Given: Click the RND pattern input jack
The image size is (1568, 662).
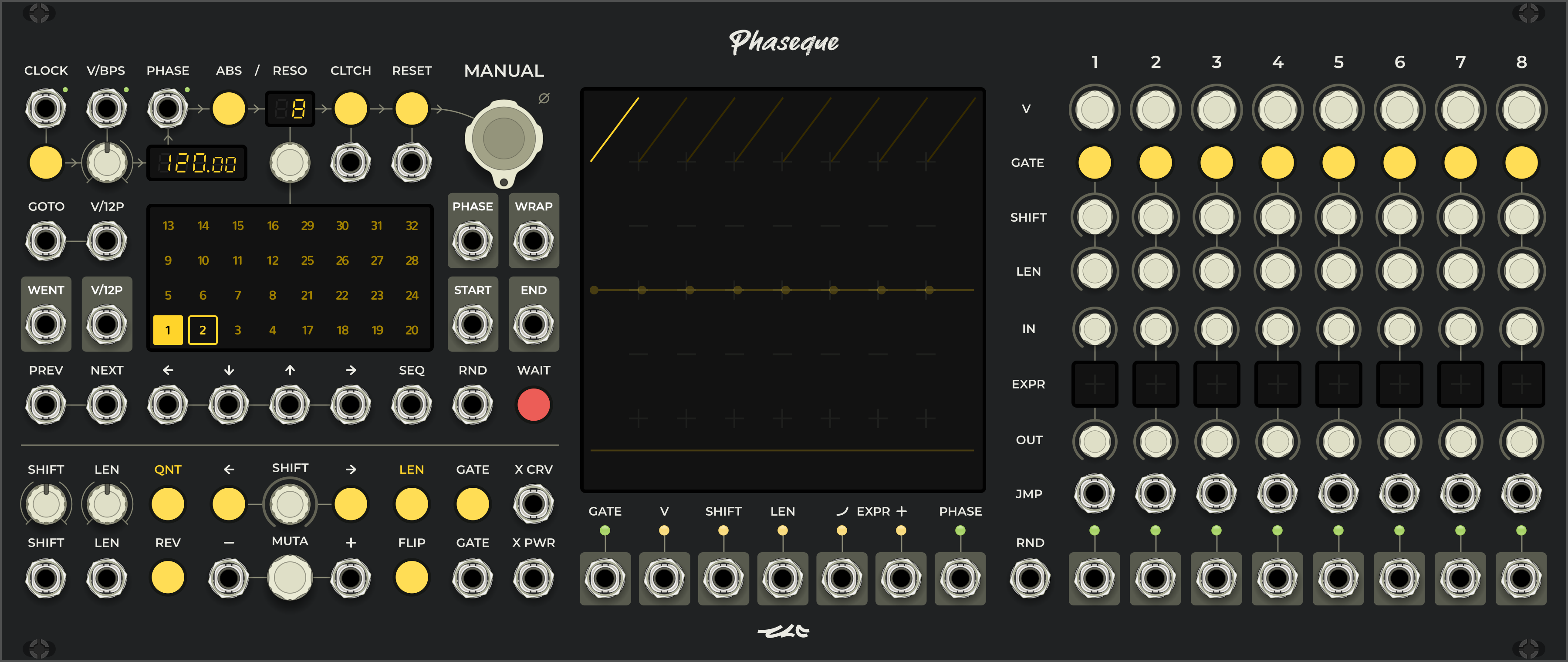Looking at the screenshot, I should [x=472, y=405].
